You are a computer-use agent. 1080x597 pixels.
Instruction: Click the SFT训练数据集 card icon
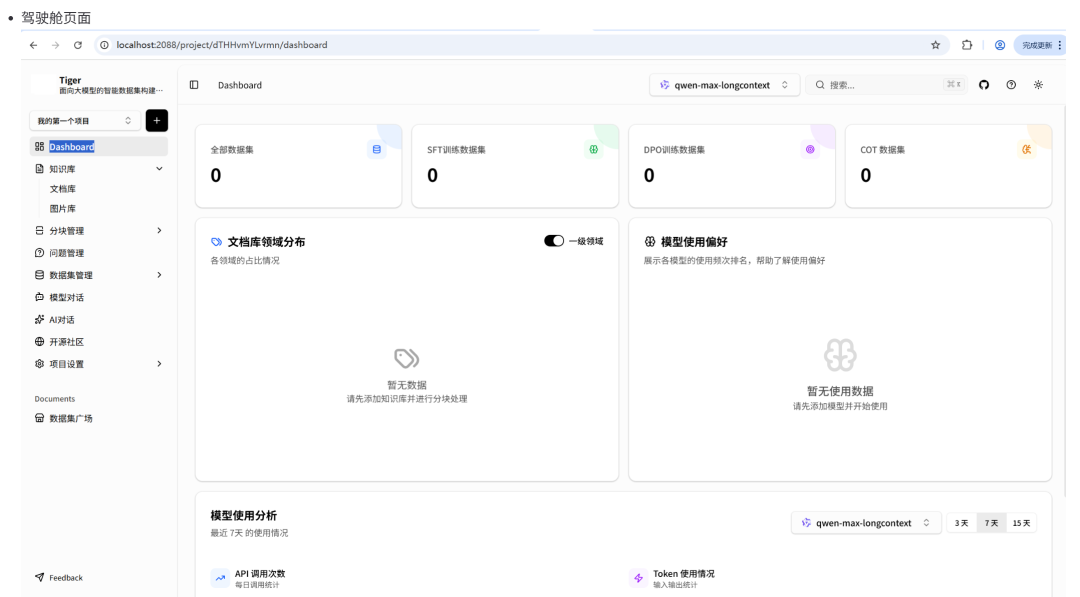[x=593, y=146]
